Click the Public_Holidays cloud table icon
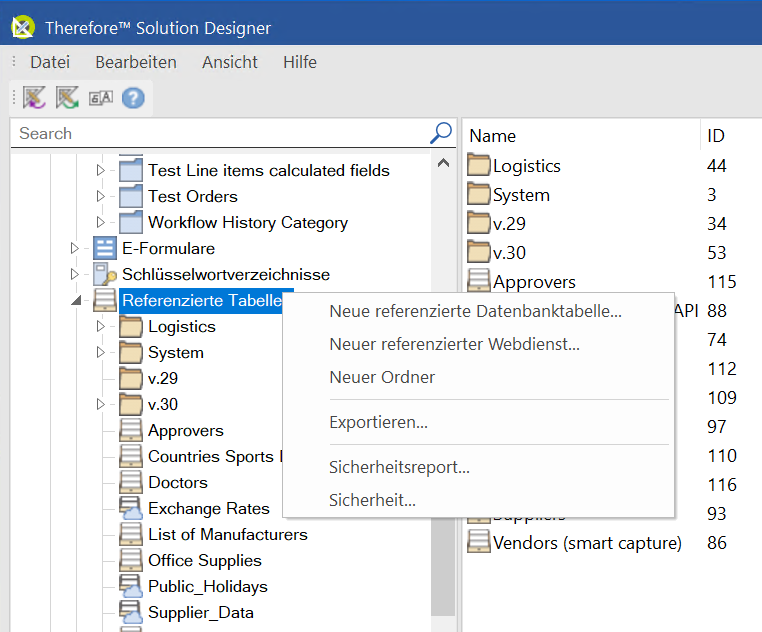This screenshot has width=762, height=632. click(x=131, y=586)
